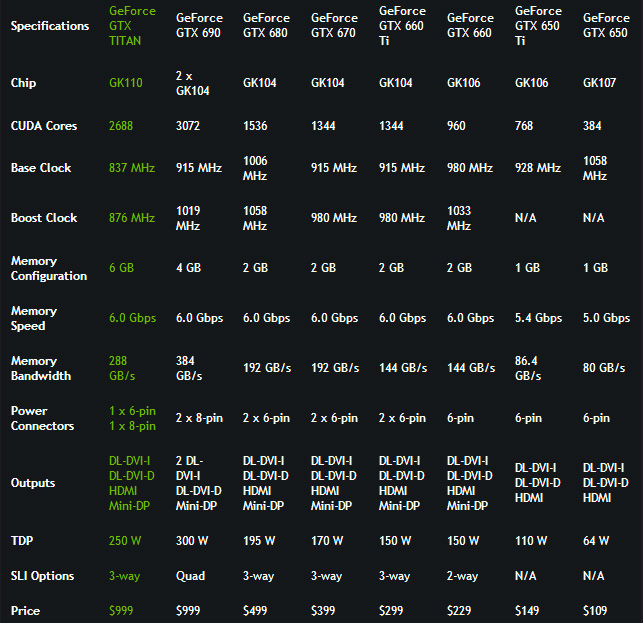The width and height of the screenshot is (643, 623).
Task: Click the GeForce GTX 650 Ti header
Action: point(538,26)
